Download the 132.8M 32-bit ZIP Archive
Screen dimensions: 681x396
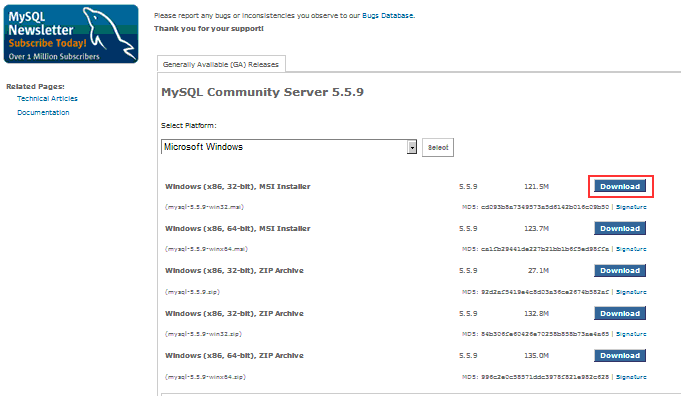click(620, 314)
